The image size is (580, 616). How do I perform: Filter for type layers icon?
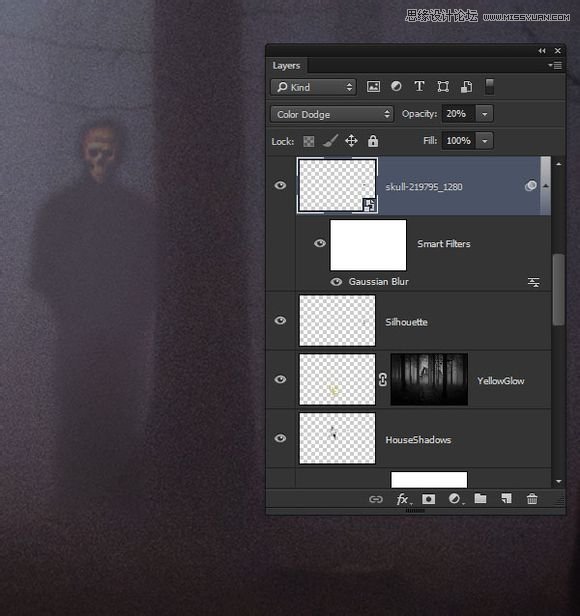[419, 86]
